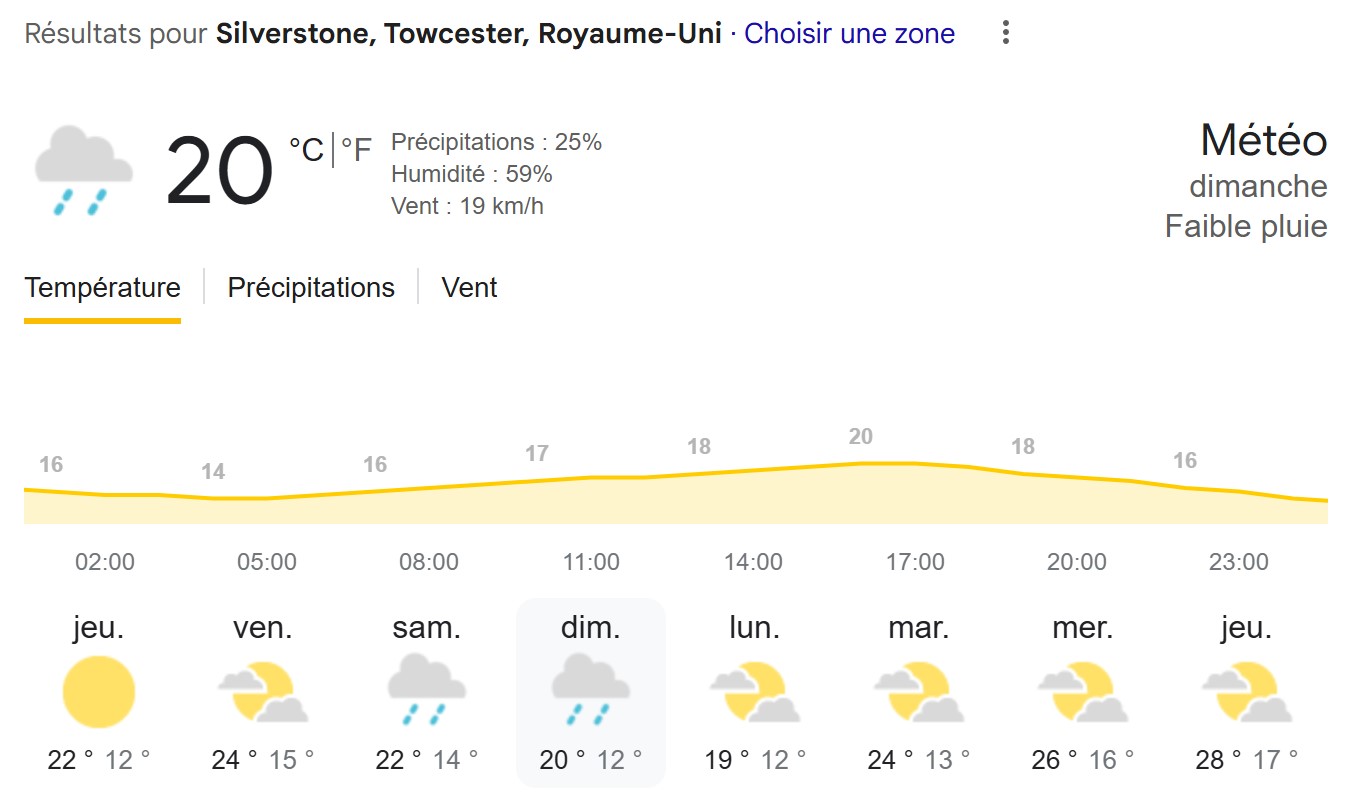Click the 17:00 point on temperature graph
This screenshot has width=1350, height=800.
coord(915,463)
